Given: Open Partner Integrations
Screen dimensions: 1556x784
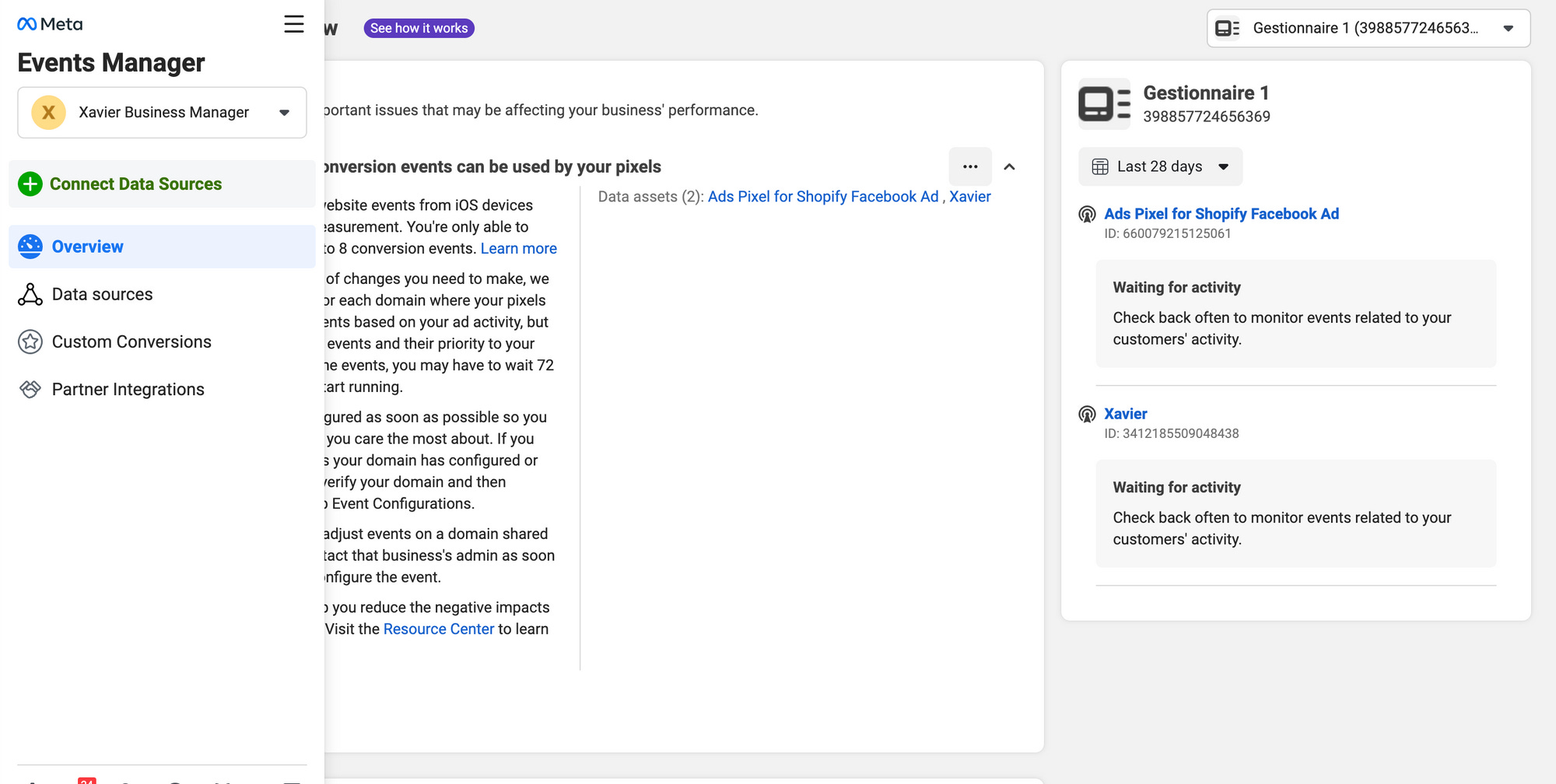Looking at the screenshot, I should pyautogui.click(x=162, y=389).
